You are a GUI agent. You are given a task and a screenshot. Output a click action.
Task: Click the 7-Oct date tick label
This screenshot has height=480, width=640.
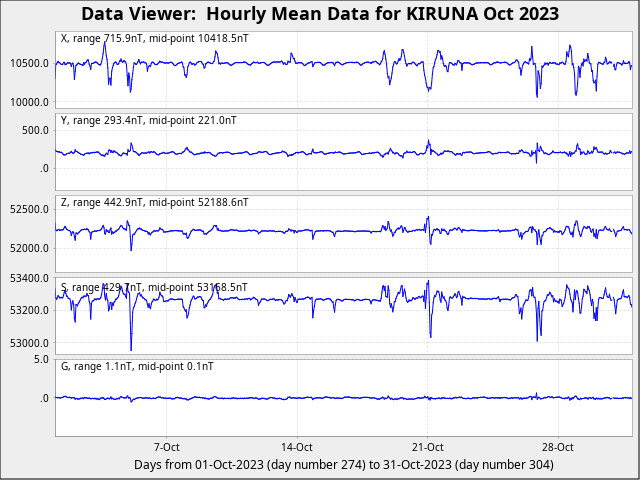[166, 447]
